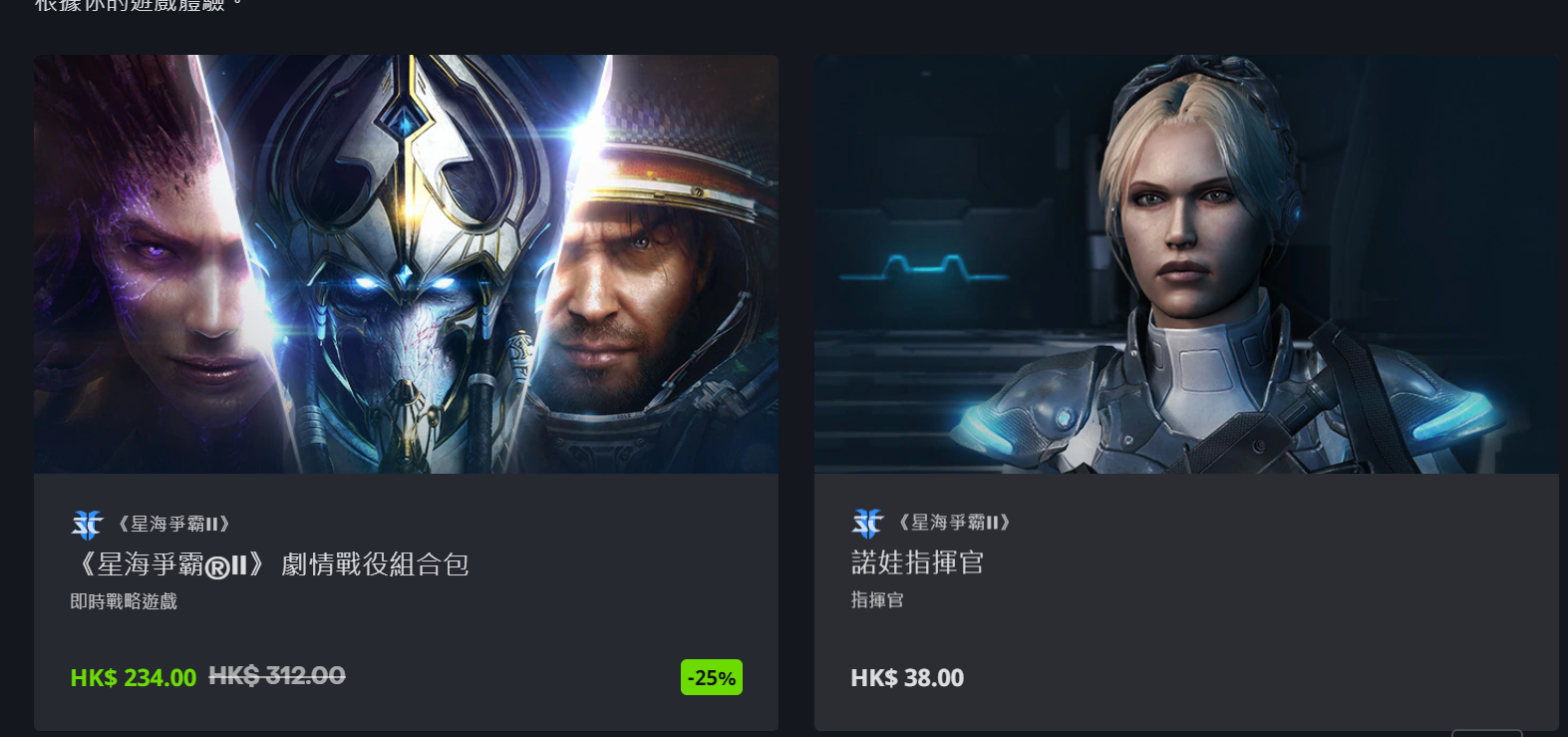Click the green -25% discount badge

[x=712, y=677]
